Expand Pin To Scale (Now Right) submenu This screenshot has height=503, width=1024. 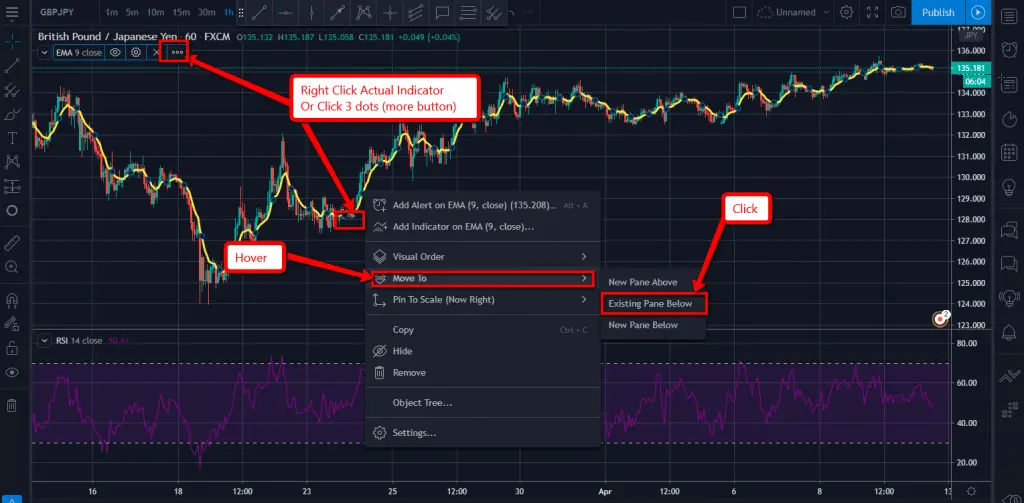[x=482, y=300]
